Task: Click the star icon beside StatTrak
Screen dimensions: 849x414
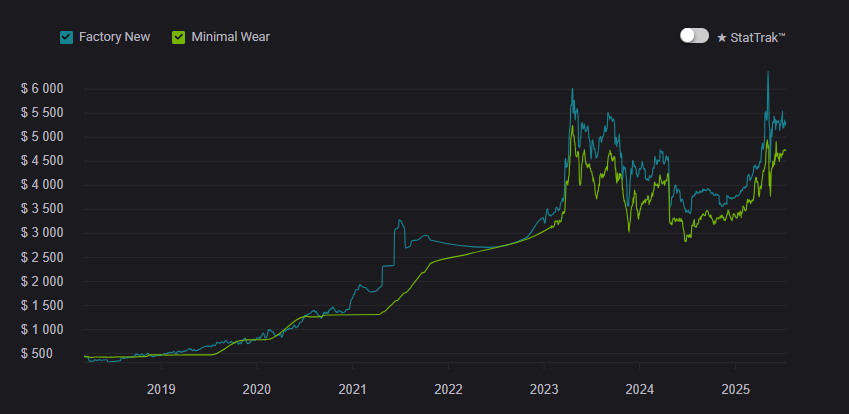Action: [722, 37]
